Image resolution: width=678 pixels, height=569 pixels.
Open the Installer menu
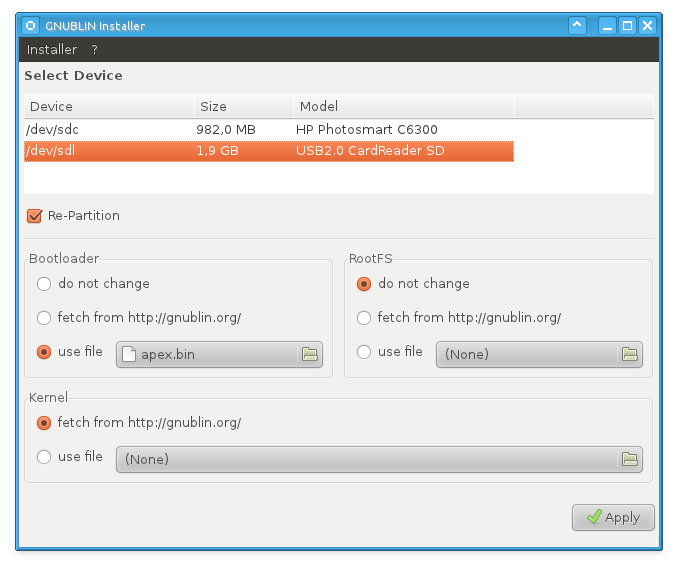pyautogui.click(x=52, y=49)
